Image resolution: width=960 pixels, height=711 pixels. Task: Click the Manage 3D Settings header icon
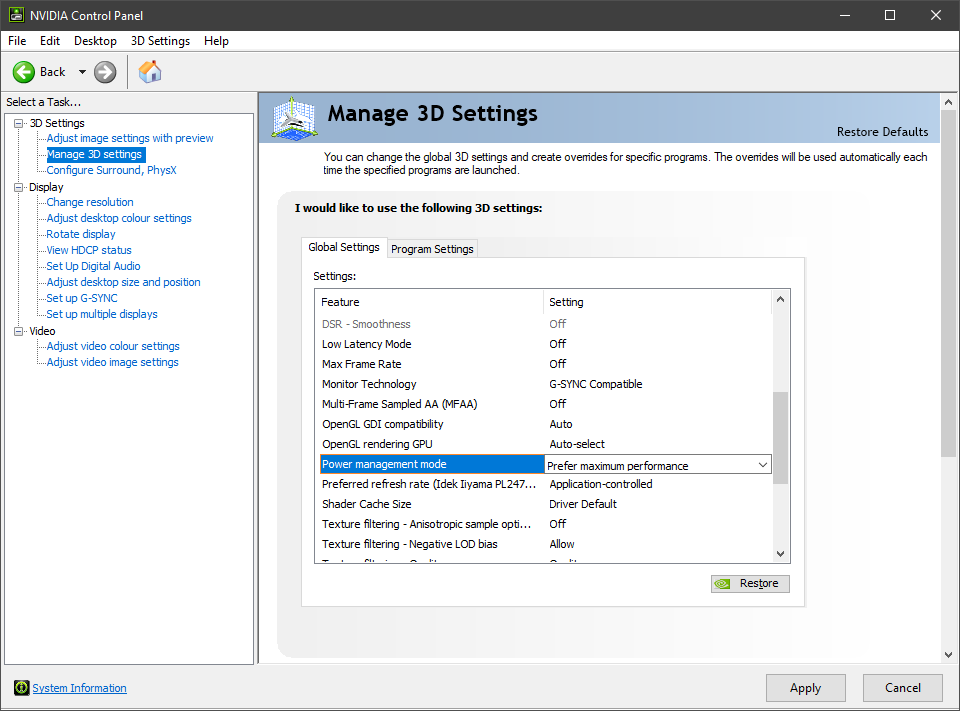coord(294,118)
